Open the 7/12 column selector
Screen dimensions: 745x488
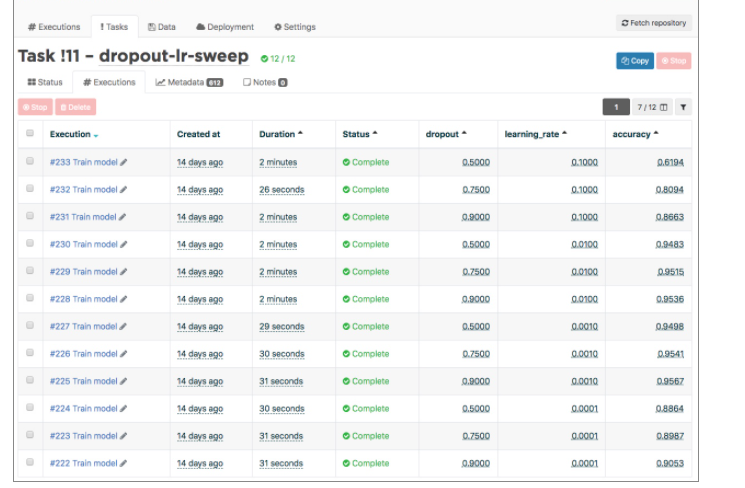pos(653,107)
